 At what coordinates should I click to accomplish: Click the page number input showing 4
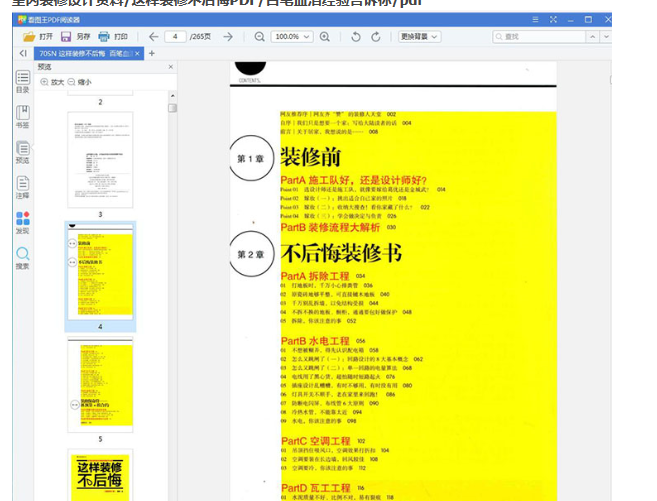175,37
